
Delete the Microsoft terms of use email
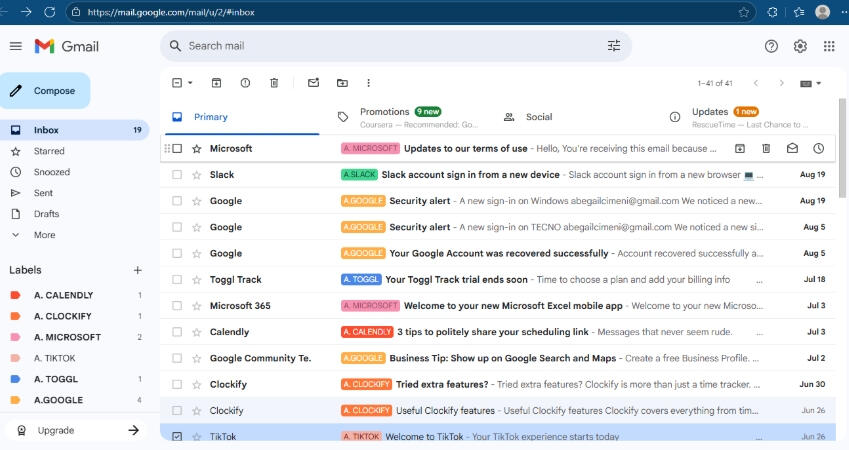pos(766,148)
